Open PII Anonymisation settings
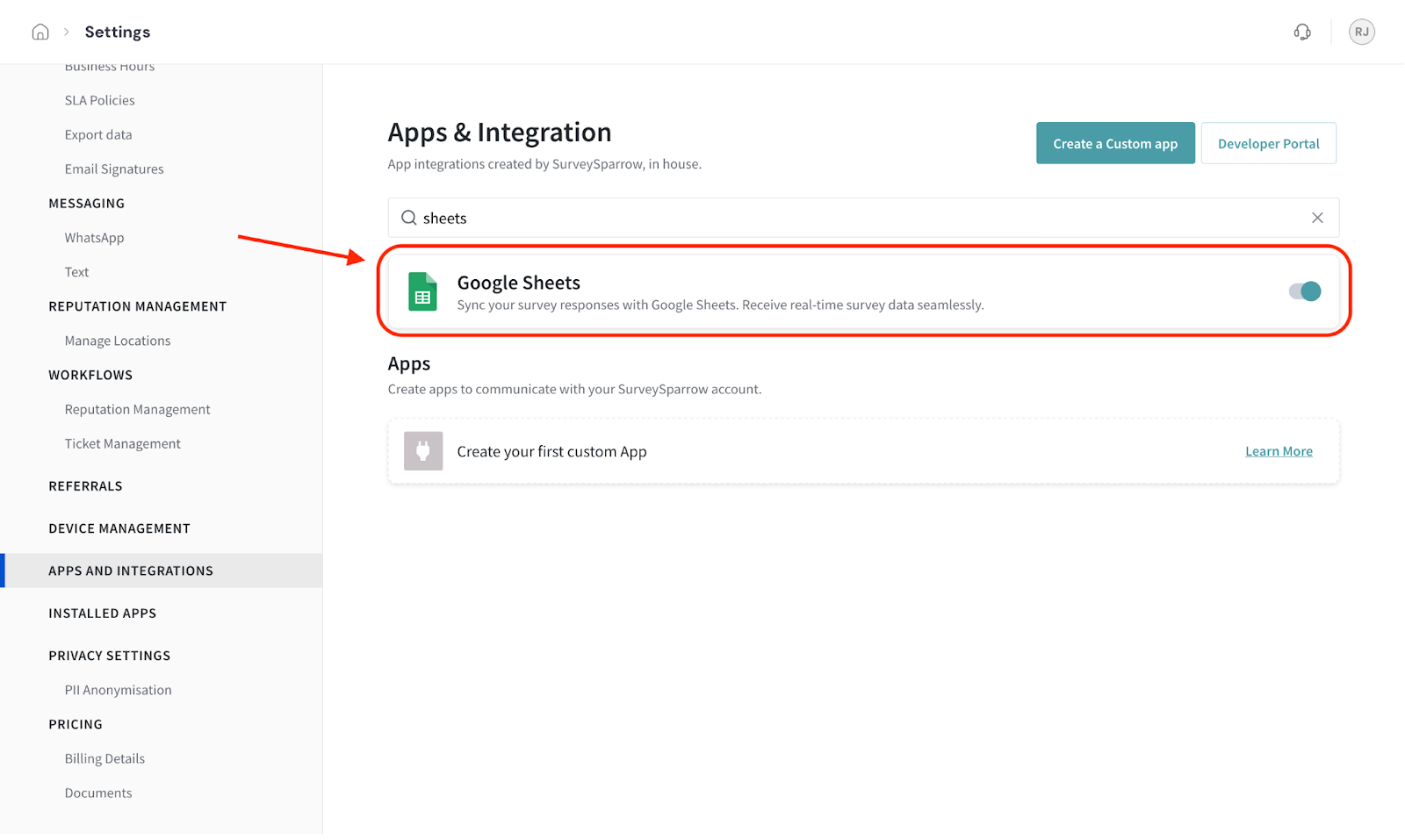 pyautogui.click(x=118, y=690)
